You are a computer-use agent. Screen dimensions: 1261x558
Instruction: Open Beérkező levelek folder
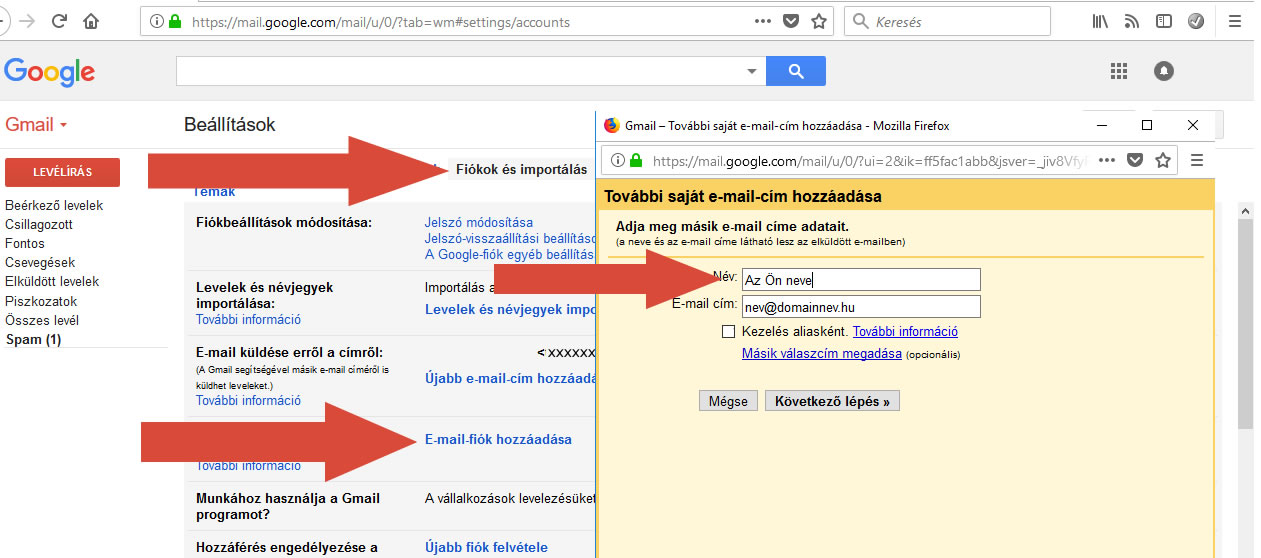pos(54,205)
